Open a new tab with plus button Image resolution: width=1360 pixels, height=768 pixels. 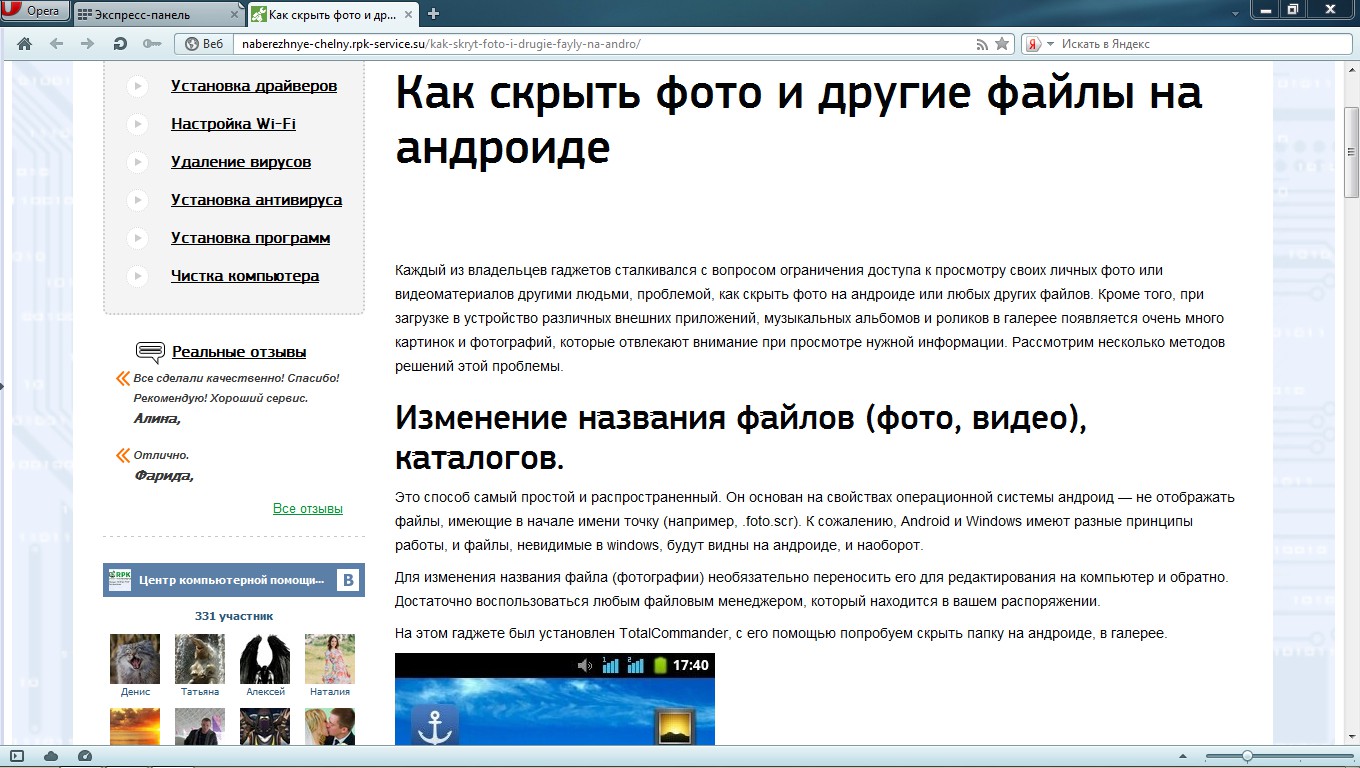pyautogui.click(x=433, y=14)
